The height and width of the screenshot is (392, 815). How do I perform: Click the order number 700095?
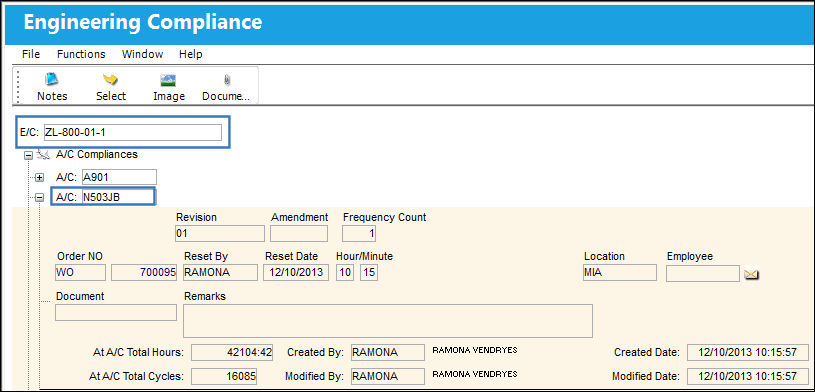(144, 272)
